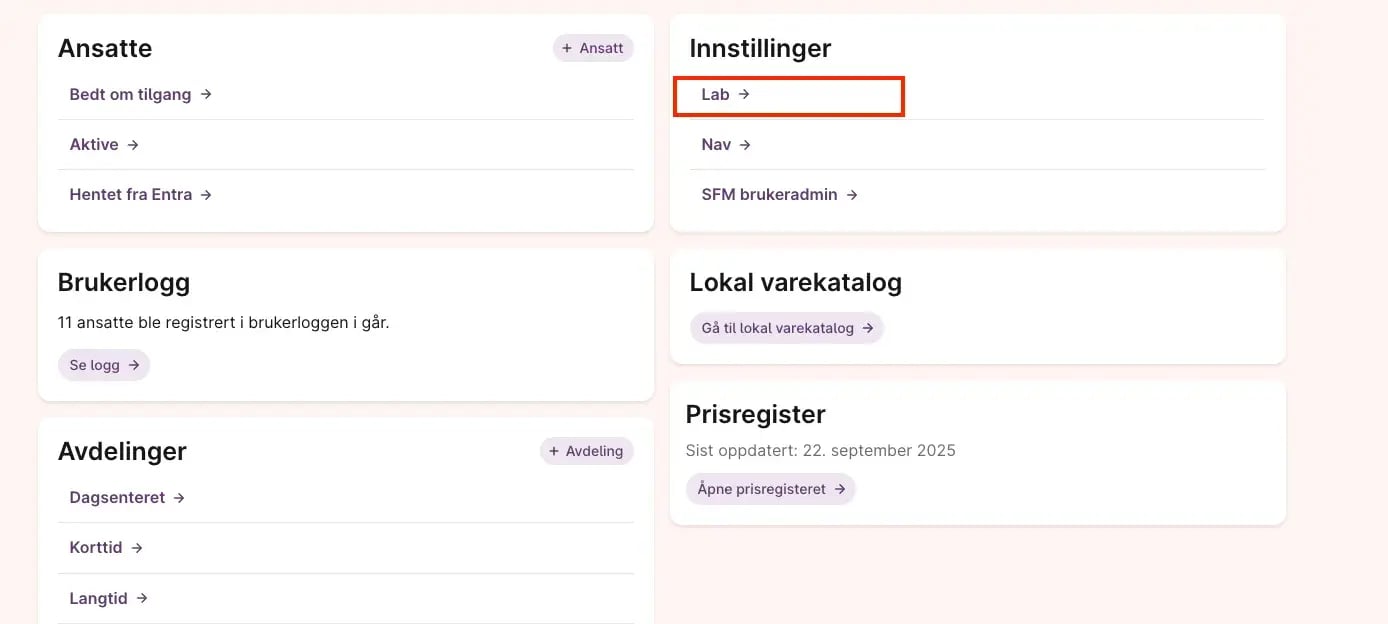Viewport: 1388px width, 624px height.
Task: Click Gå til lokal varekatalog button
Action: (x=787, y=328)
